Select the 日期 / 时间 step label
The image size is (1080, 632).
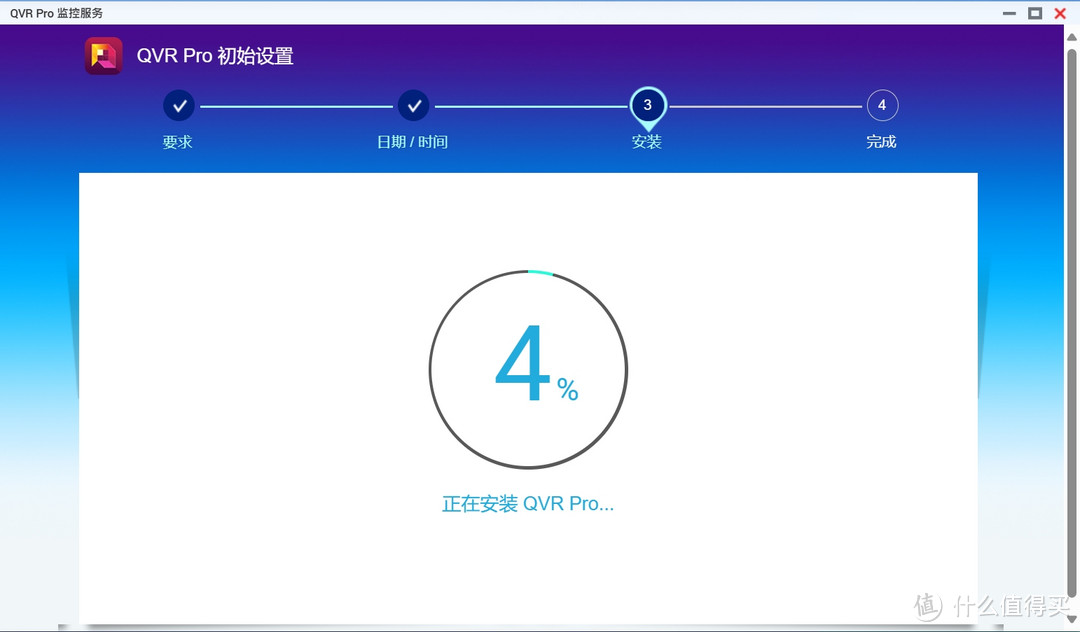(413, 141)
